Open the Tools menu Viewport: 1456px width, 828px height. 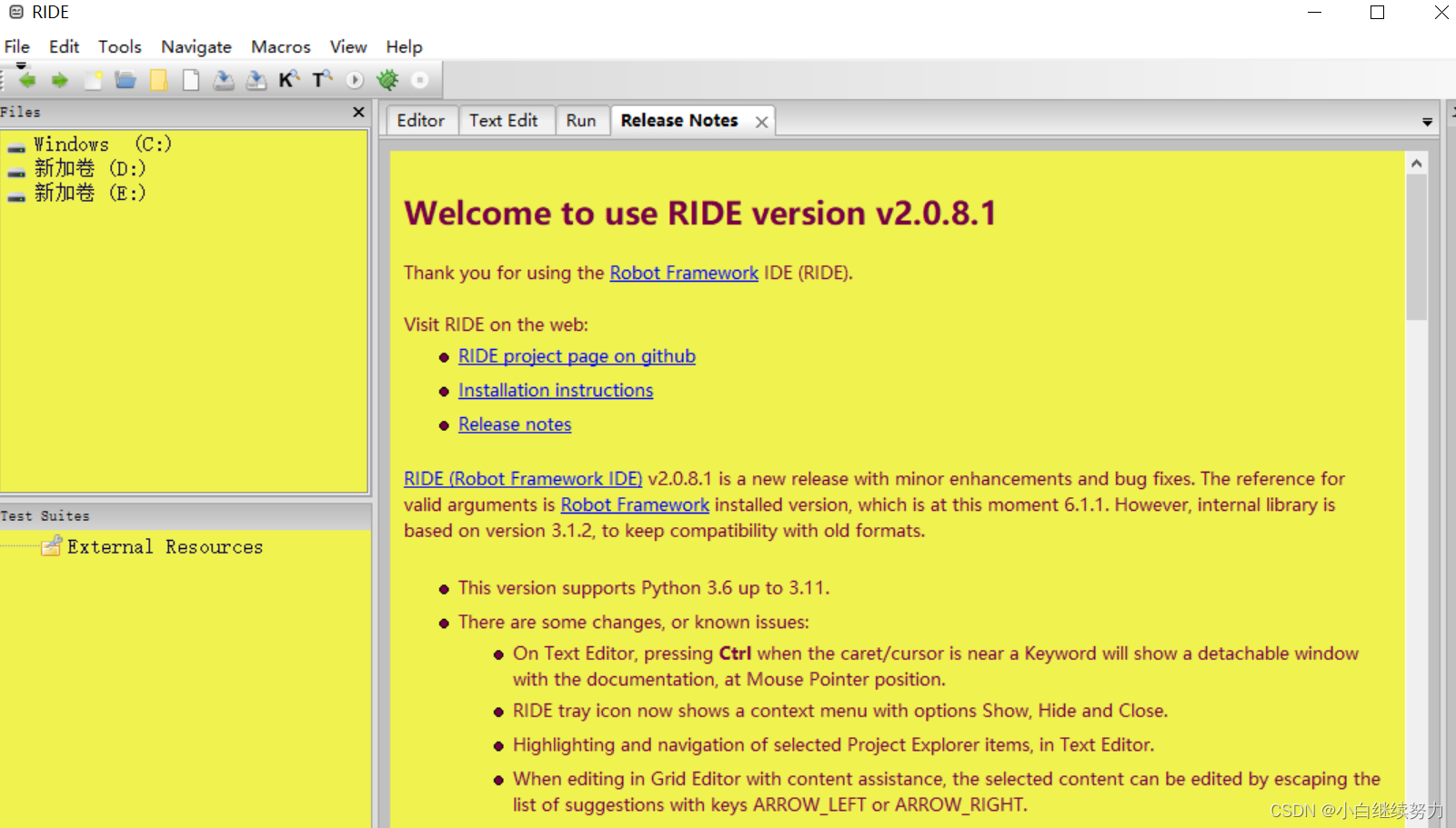pyautogui.click(x=120, y=46)
